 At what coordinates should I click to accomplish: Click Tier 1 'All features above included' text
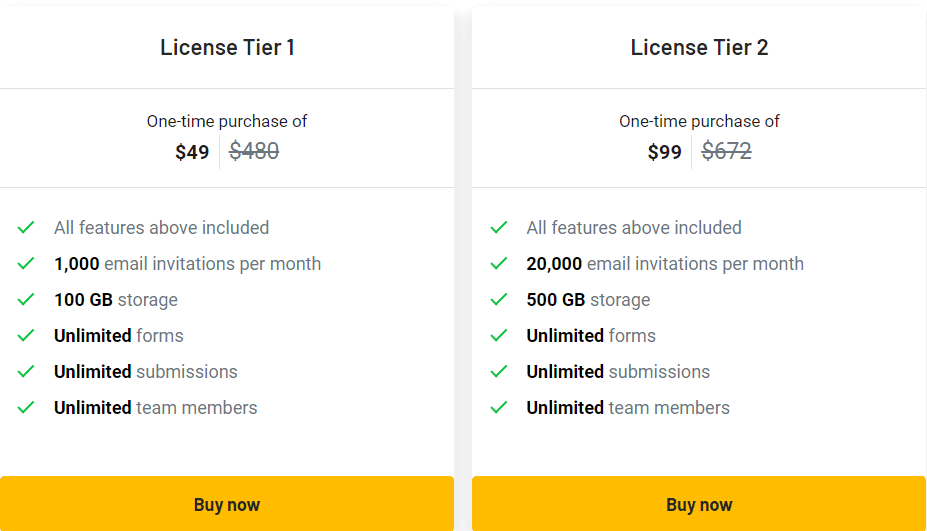[x=161, y=228]
